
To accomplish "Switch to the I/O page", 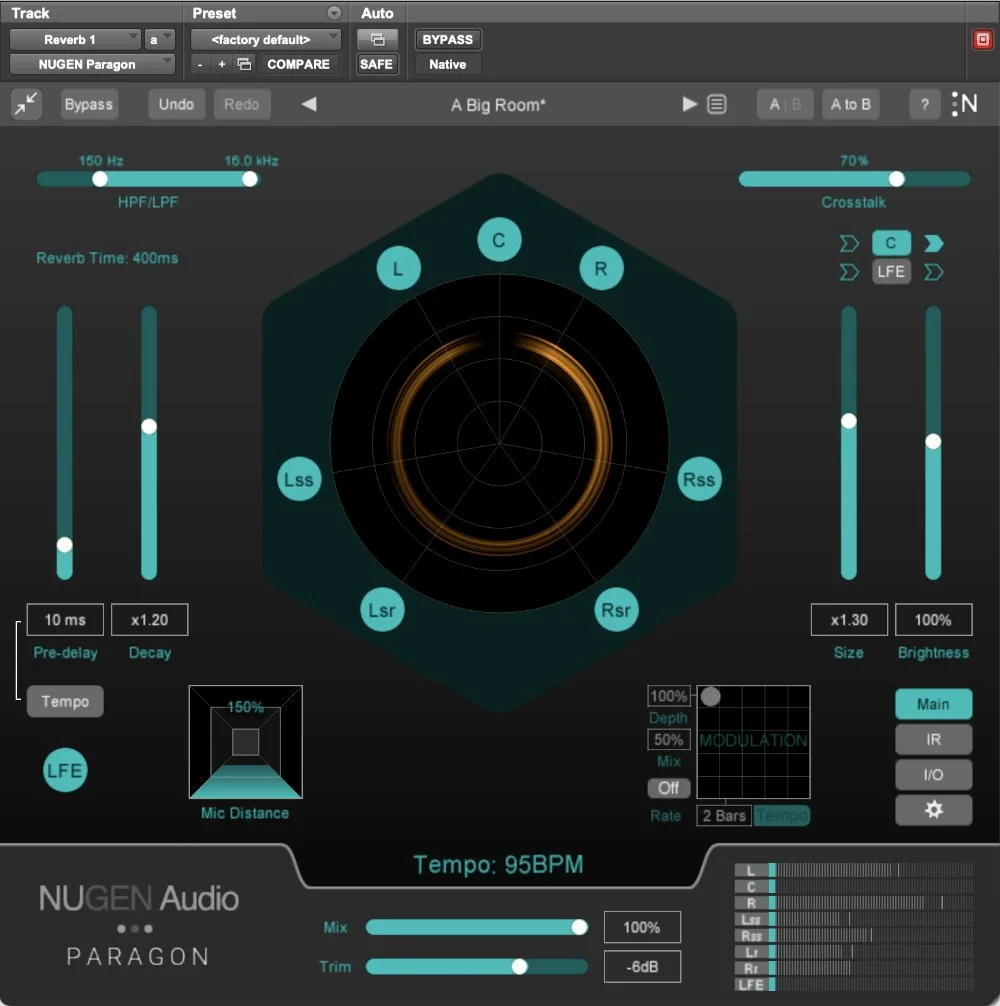I will click(x=933, y=774).
